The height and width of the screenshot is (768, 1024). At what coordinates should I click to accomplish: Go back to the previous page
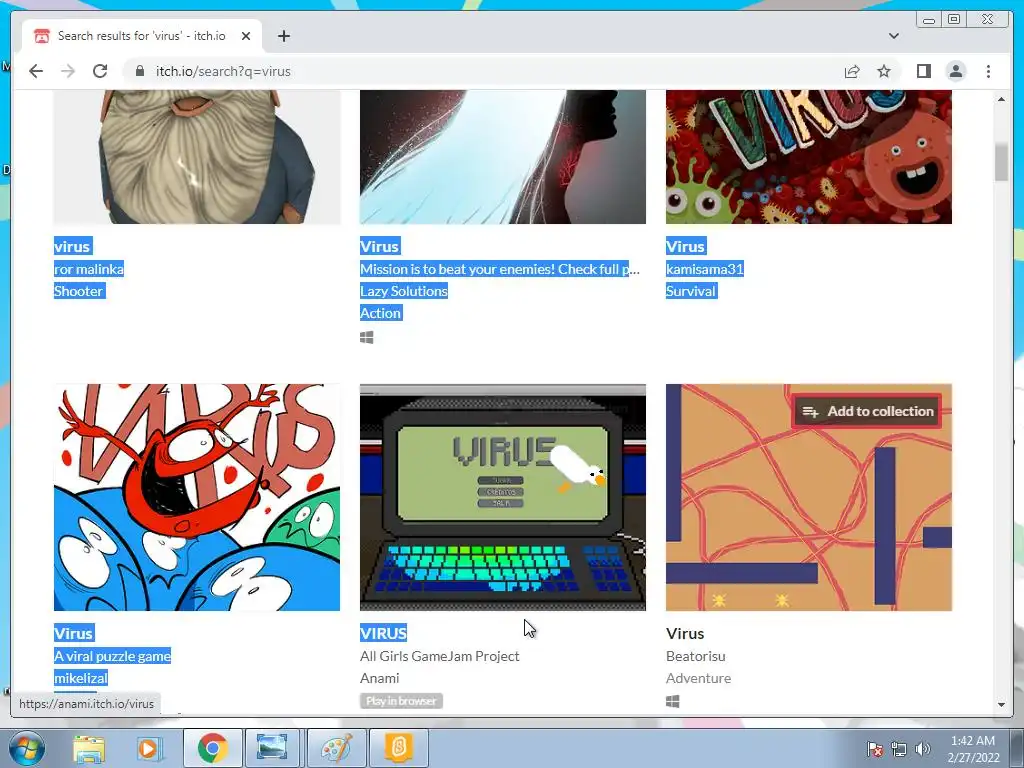(36, 71)
